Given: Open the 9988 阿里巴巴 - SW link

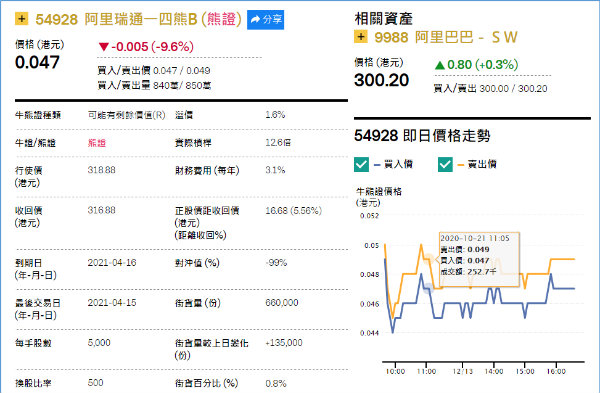Looking at the screenshot, I should pos(446,37).
